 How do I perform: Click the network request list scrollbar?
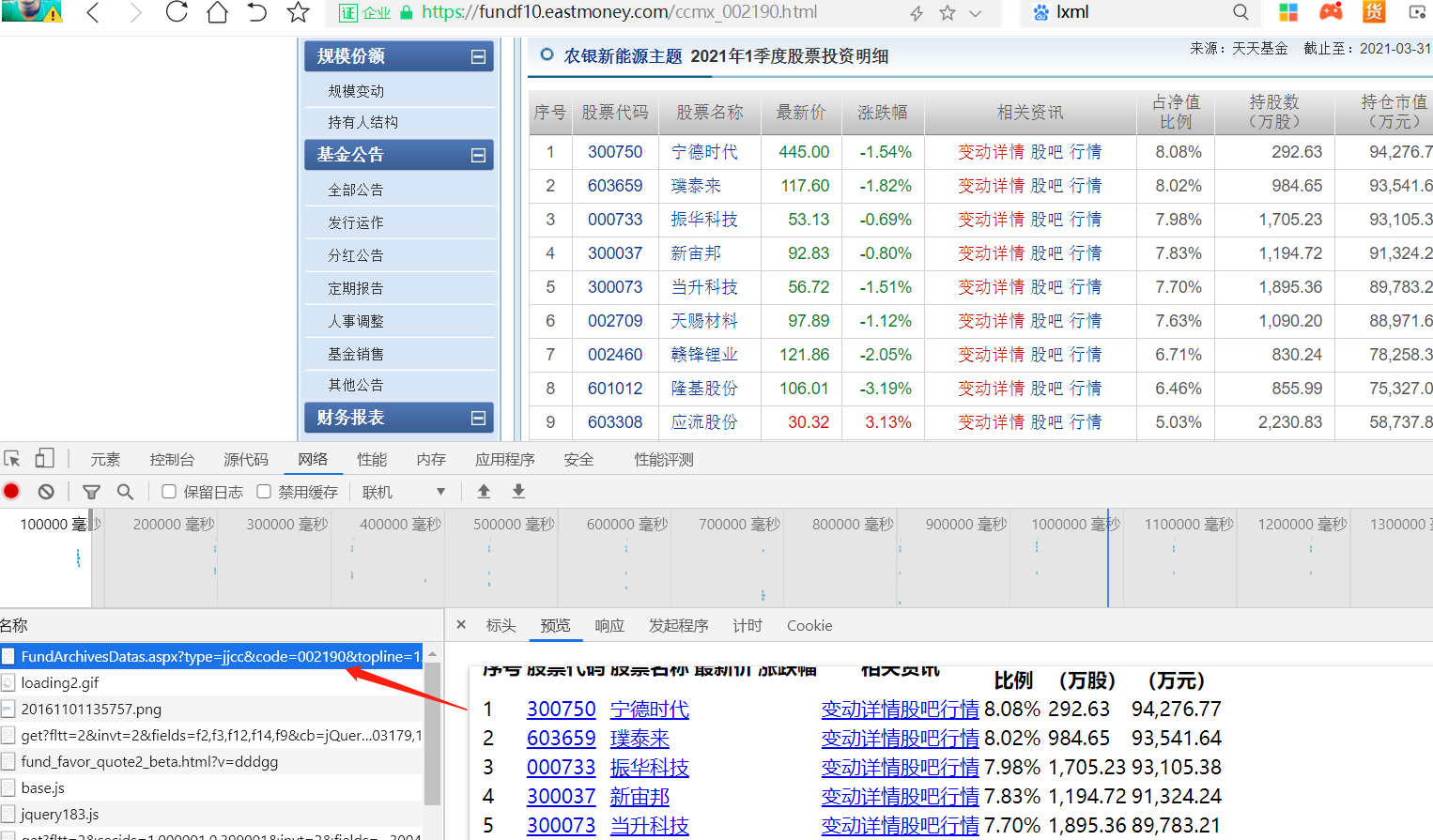pos(432,732)
